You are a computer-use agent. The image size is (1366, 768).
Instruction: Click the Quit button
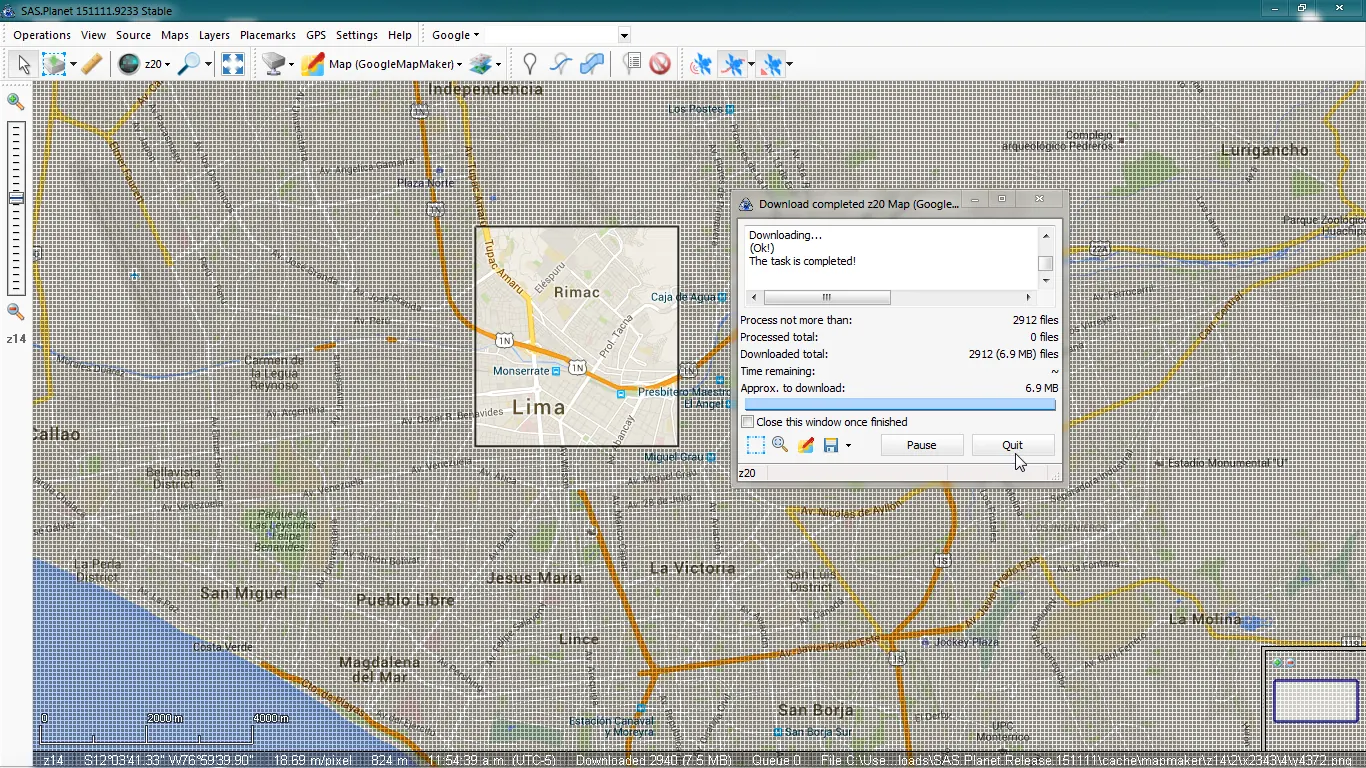pos(1013,445)
